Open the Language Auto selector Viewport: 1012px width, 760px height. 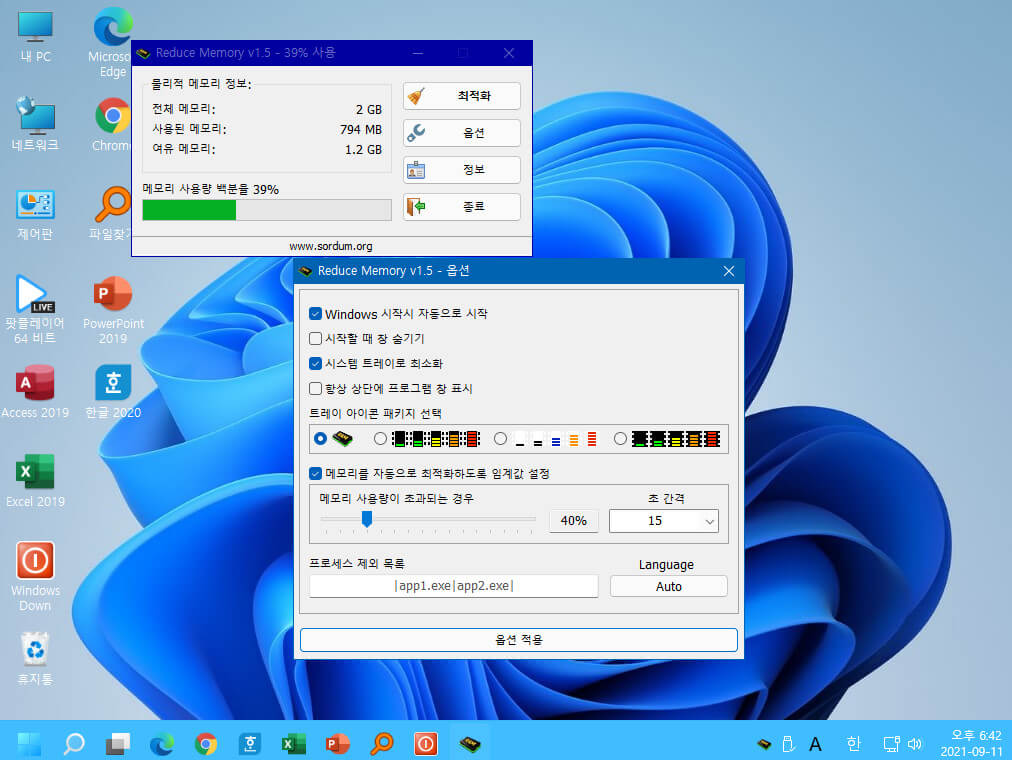669,586
